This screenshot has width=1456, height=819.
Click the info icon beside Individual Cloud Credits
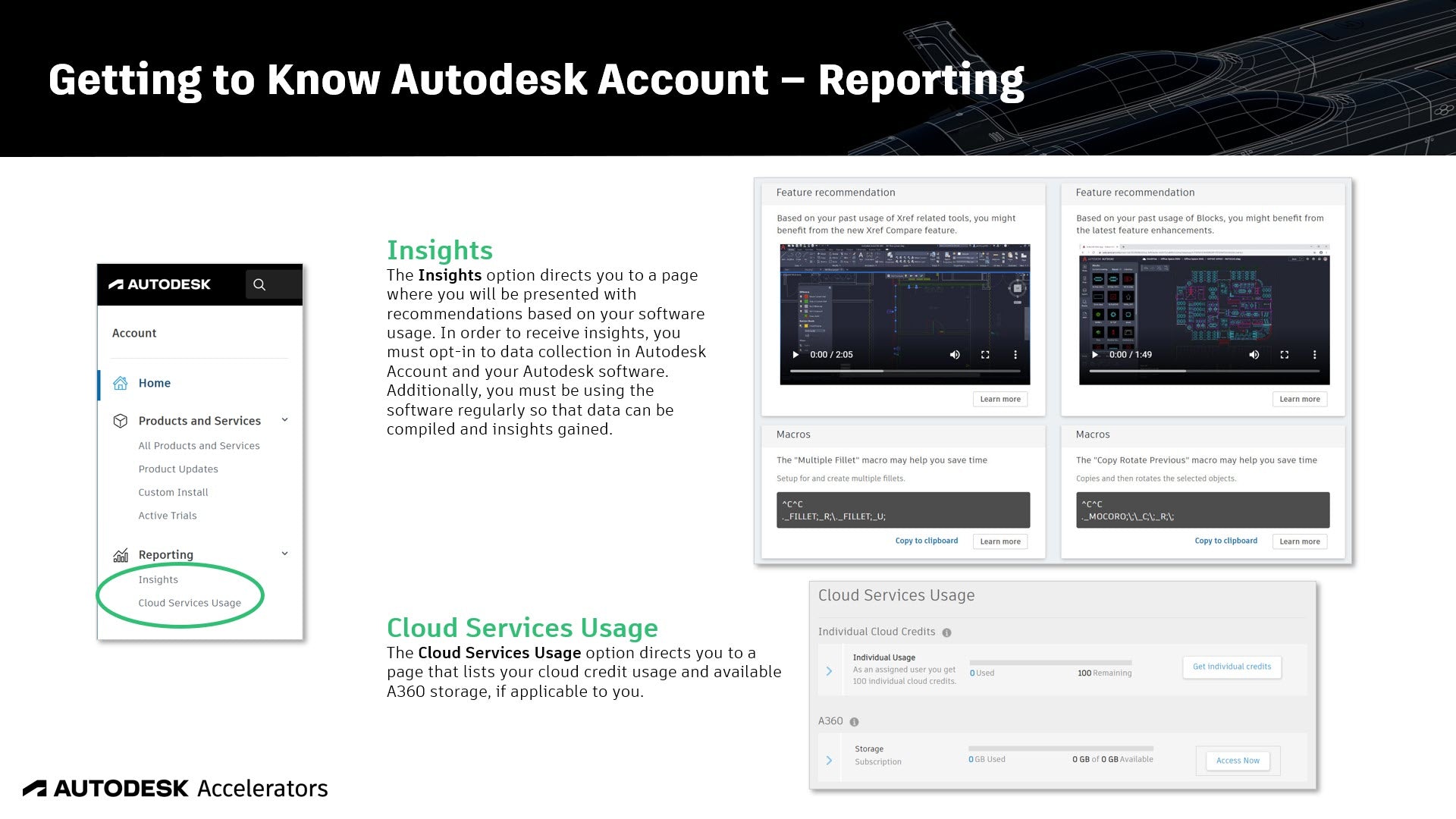tap(946, 631)
